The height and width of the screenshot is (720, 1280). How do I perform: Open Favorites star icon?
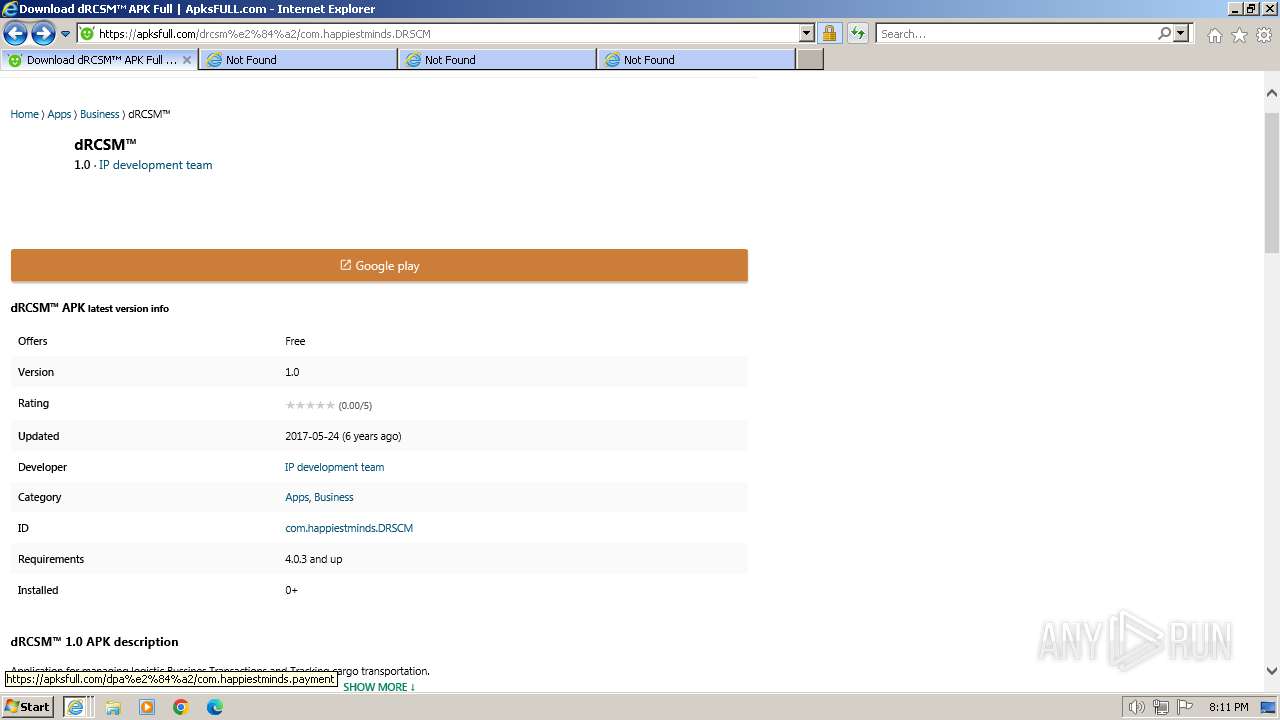[1239, 35]
